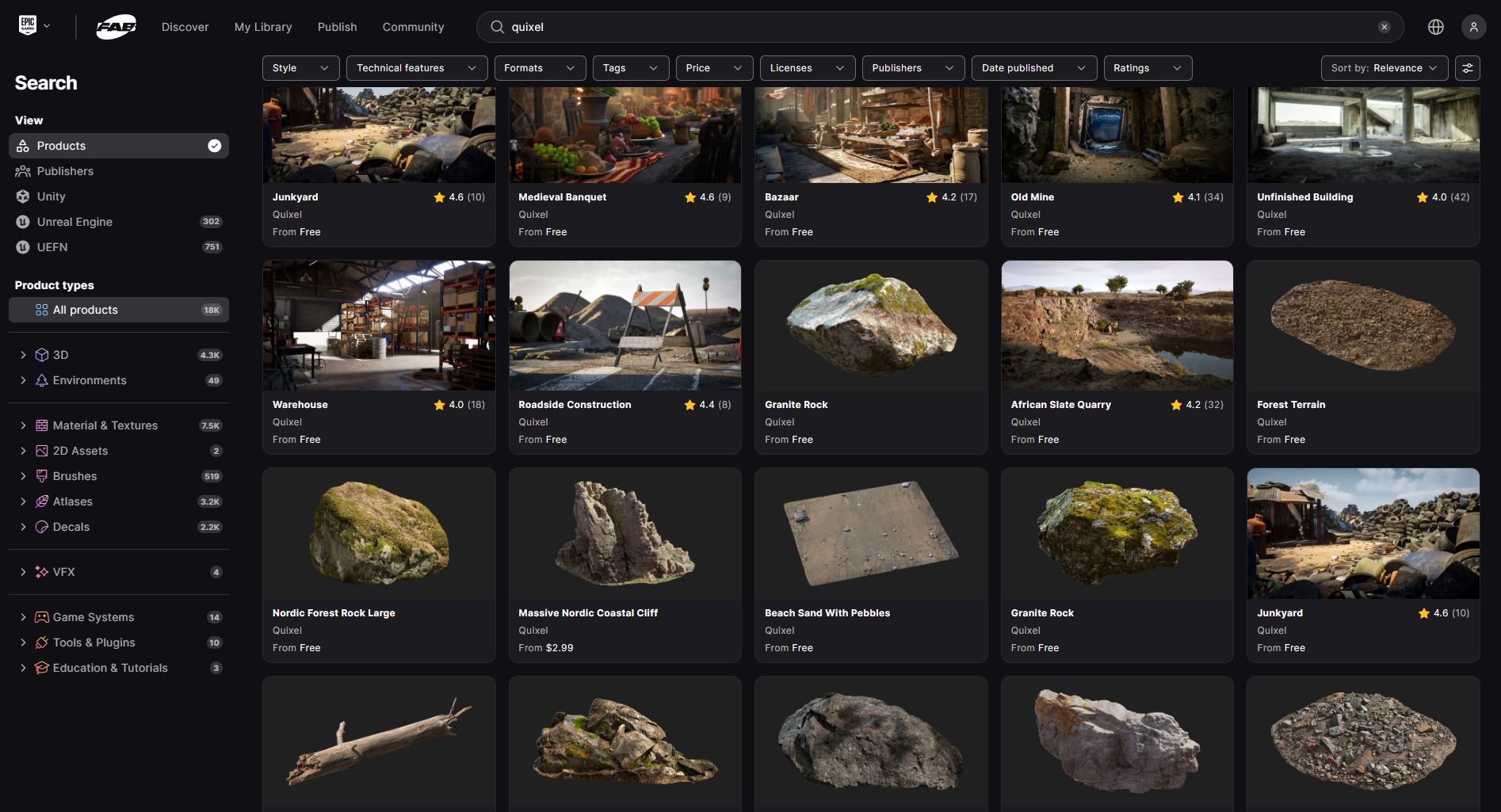Viewport: 1501px width, 812px height.
Task: Click the 3D cube category icon
Action: (42, 355)
